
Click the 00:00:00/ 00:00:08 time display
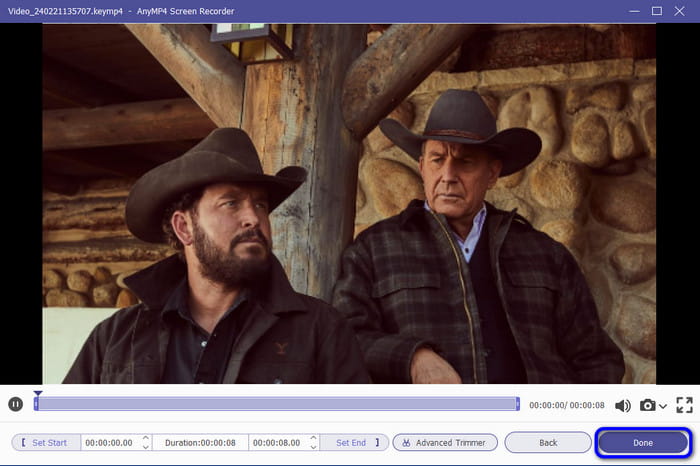[x=567, y=405]
